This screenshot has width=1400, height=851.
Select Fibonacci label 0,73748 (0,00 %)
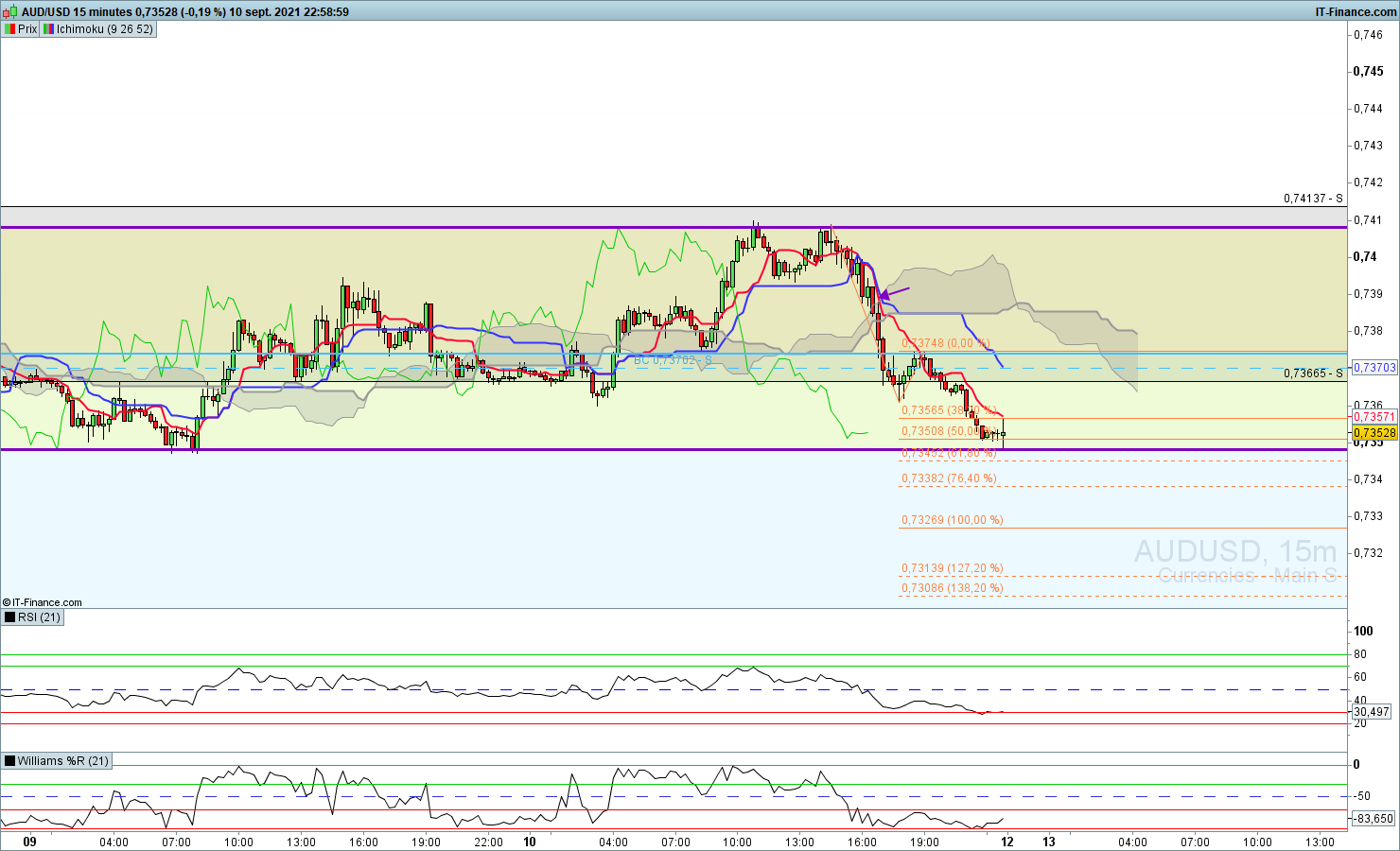tap(945, 343)
